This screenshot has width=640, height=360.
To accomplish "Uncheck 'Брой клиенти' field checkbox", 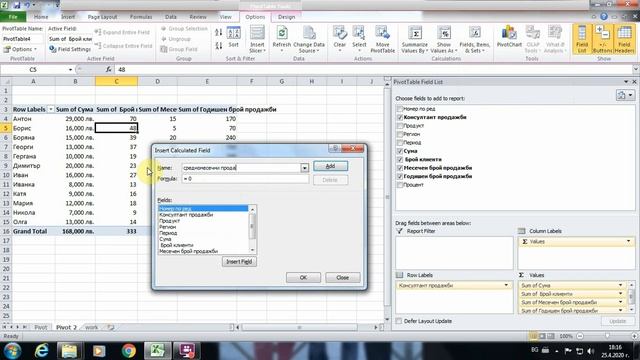I will click(400, 159).
